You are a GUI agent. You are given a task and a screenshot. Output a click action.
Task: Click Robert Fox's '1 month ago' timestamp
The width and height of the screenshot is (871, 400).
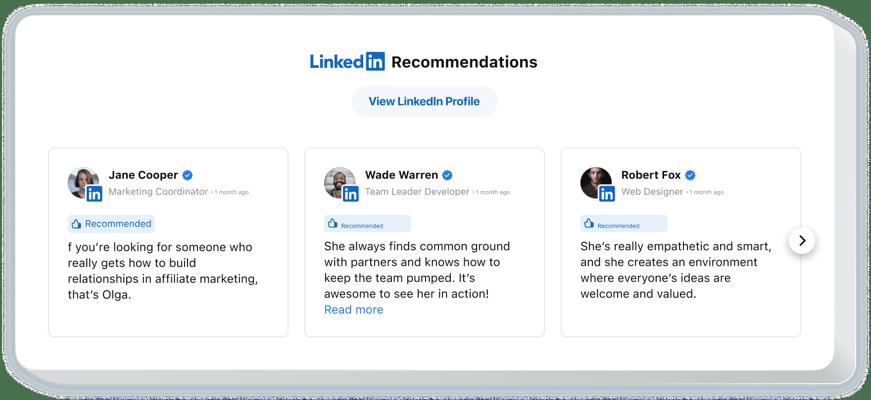pyautogui.click(x=706, y=192)
